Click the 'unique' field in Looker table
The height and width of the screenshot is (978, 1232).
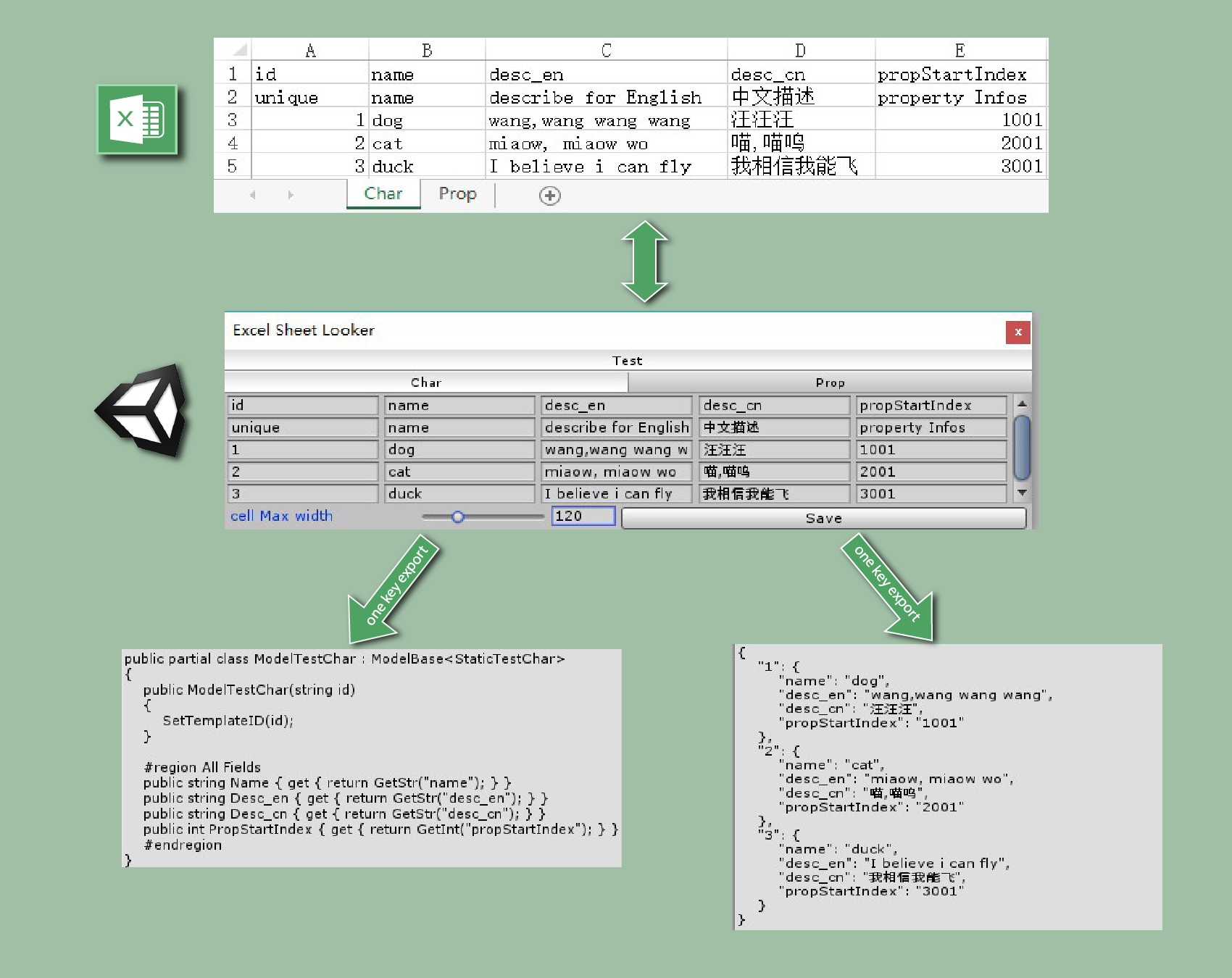303,427
